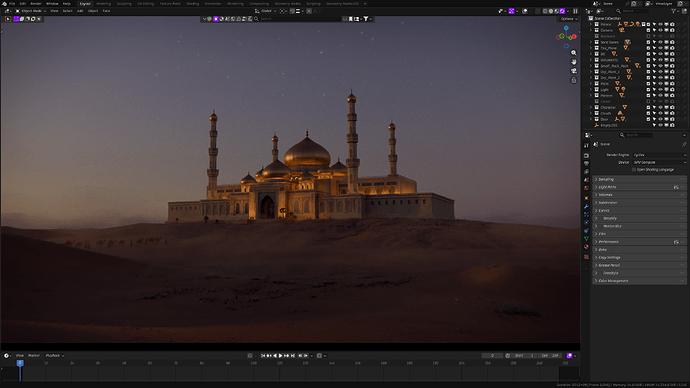690x388 pixels.
Task: Click the Light Paths preset icon
Action: (676, 187)
